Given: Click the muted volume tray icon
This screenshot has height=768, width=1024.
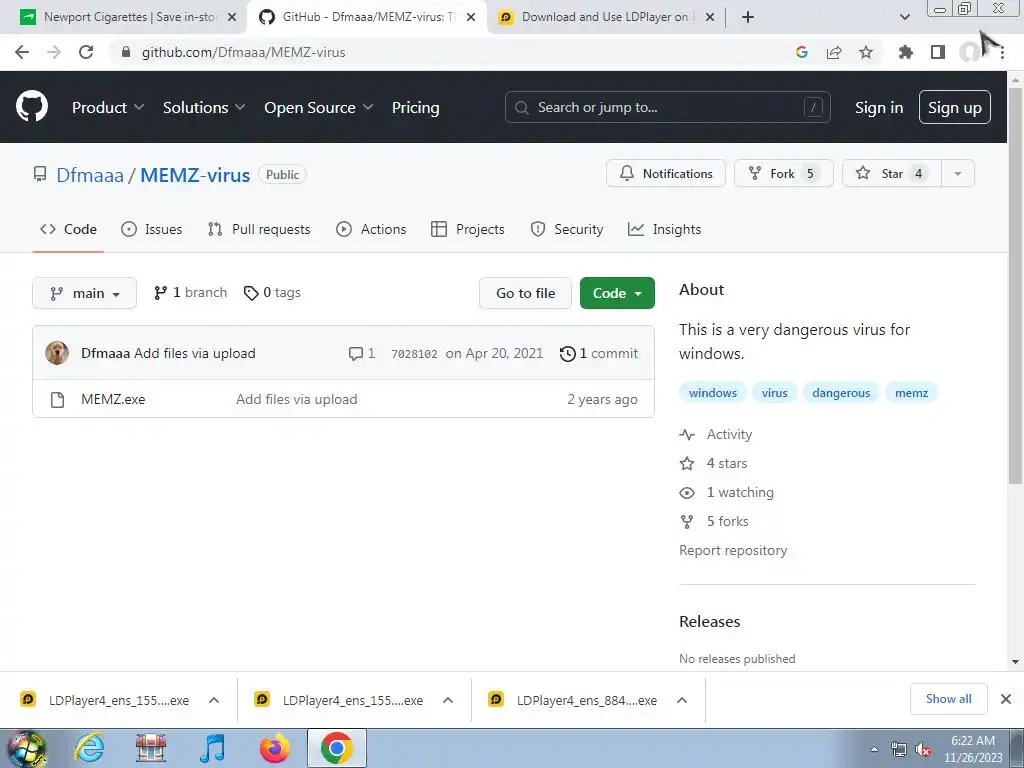Looking at the screenshot, I should coord(923,750).
